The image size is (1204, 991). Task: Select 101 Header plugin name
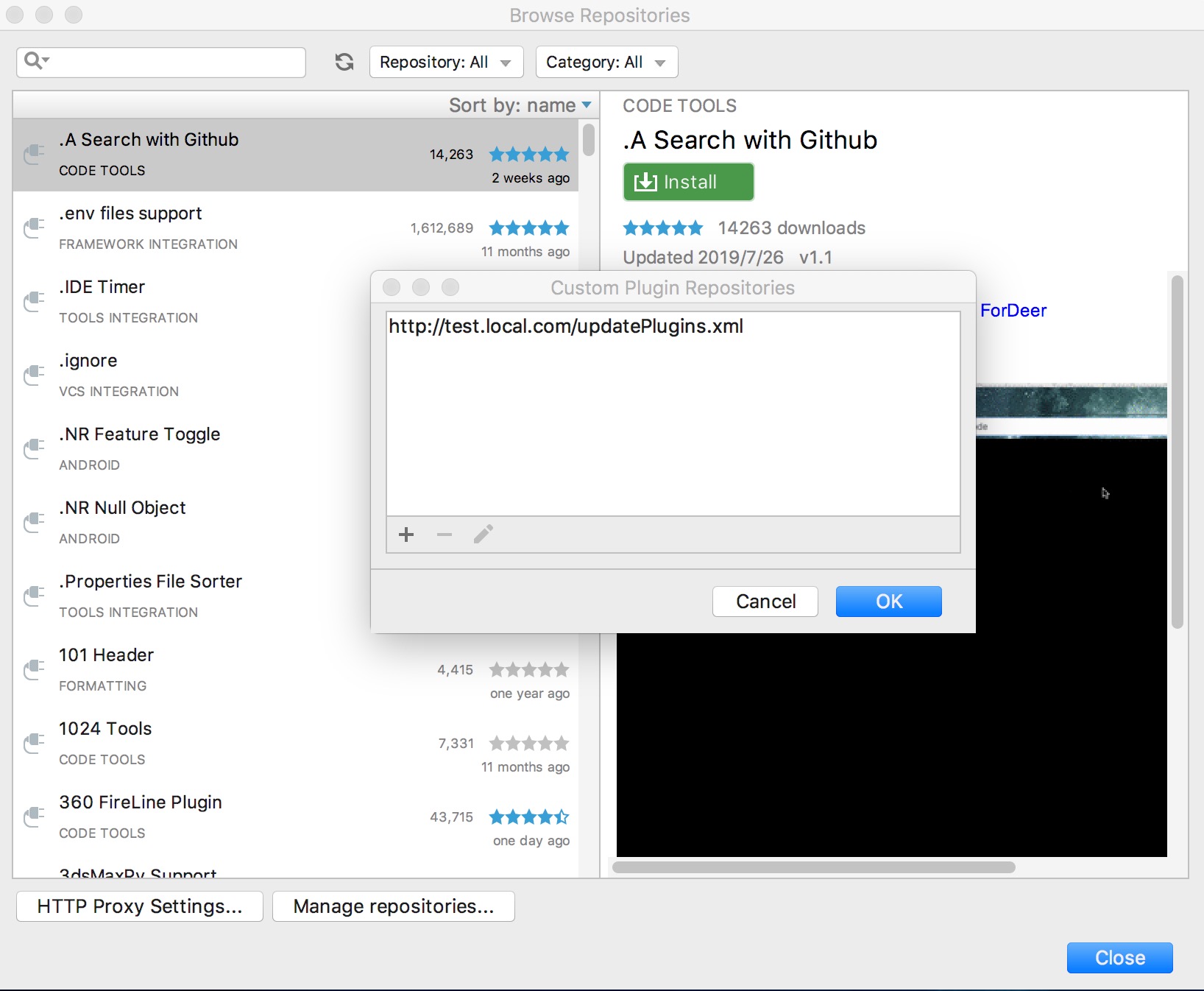coord(106,655)
